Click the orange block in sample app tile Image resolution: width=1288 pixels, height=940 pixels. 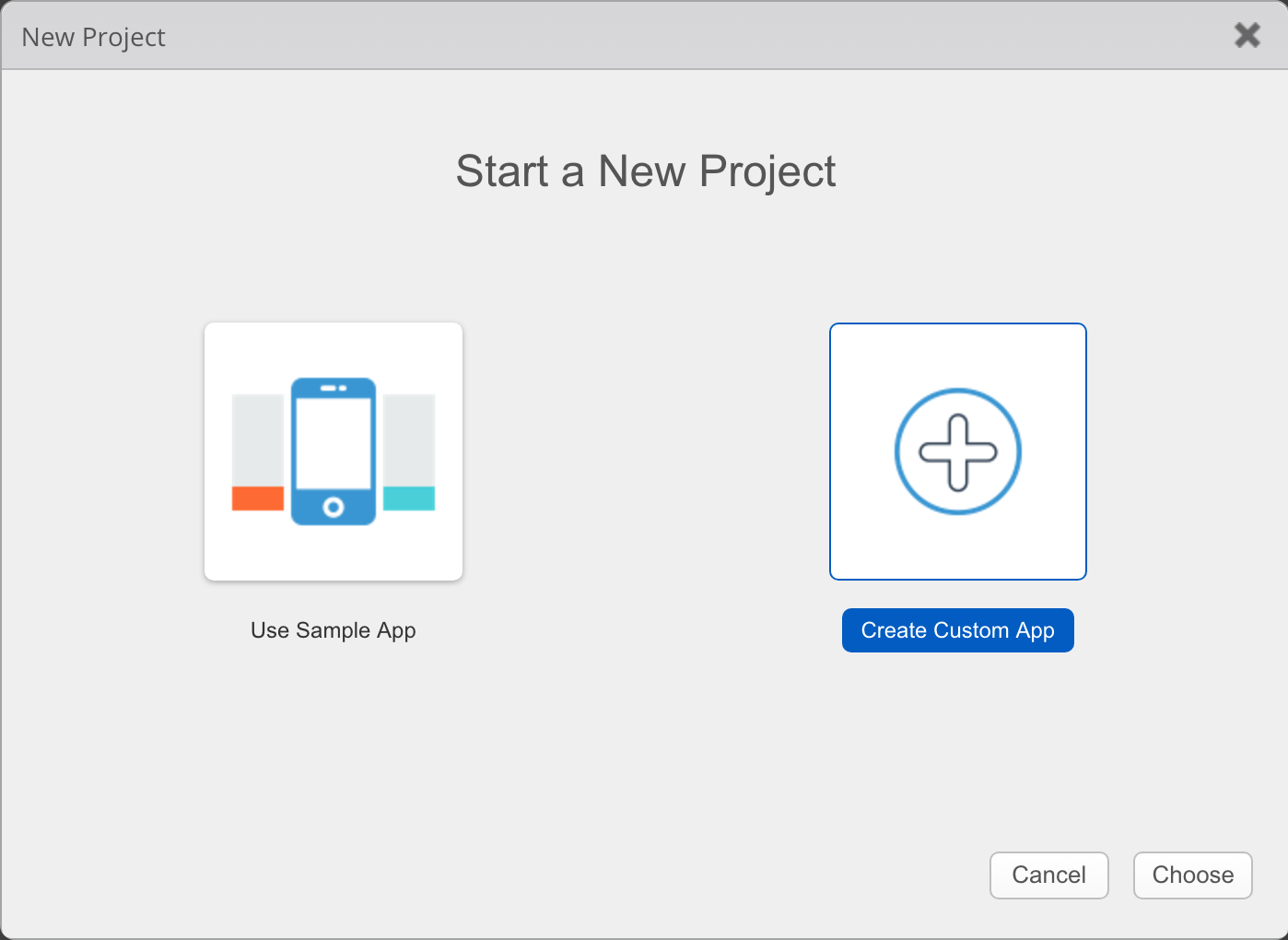click(258, 499)
